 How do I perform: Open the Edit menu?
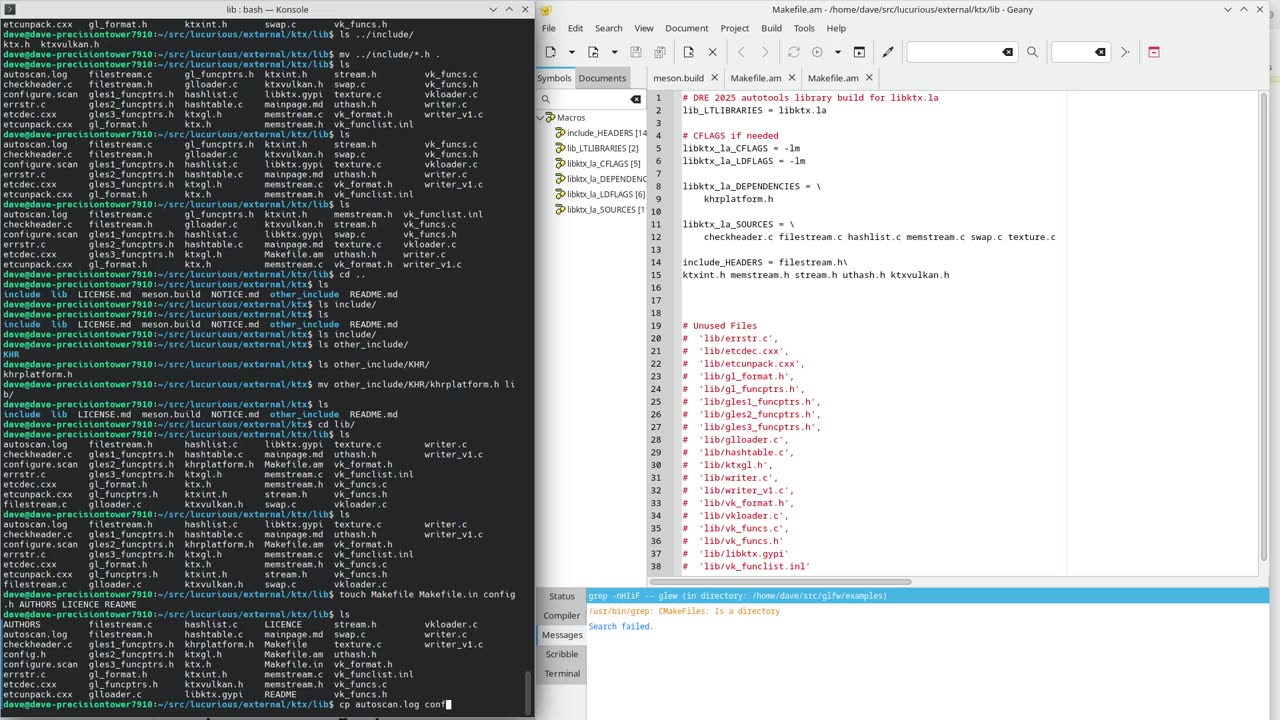pyautogui.click(x=575, y=28)
